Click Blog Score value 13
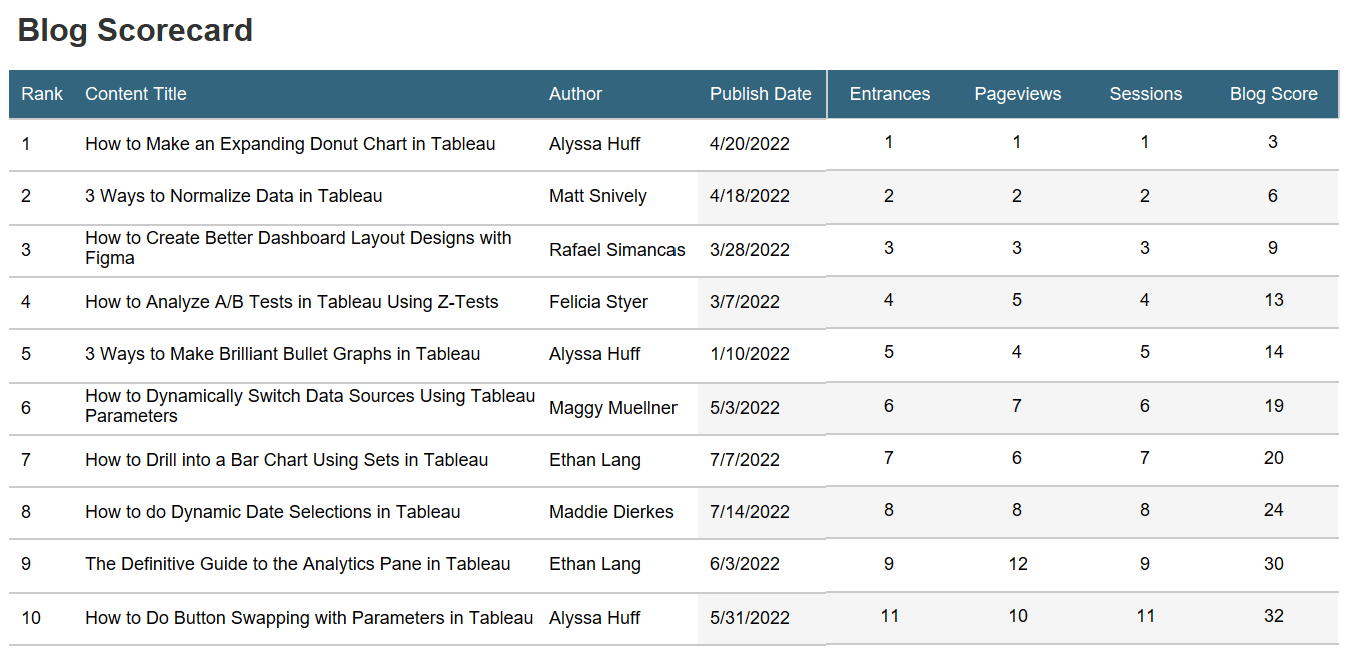 (1273, 300)
